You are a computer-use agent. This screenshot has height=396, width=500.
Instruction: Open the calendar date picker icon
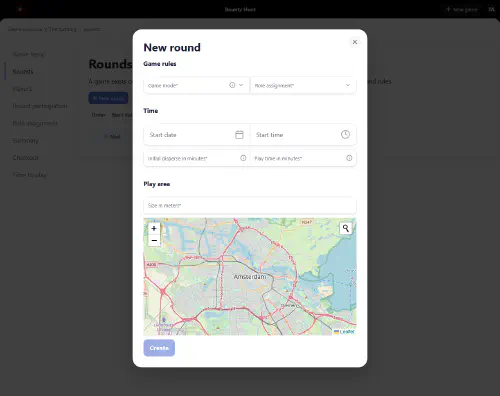tap(239, 135)
